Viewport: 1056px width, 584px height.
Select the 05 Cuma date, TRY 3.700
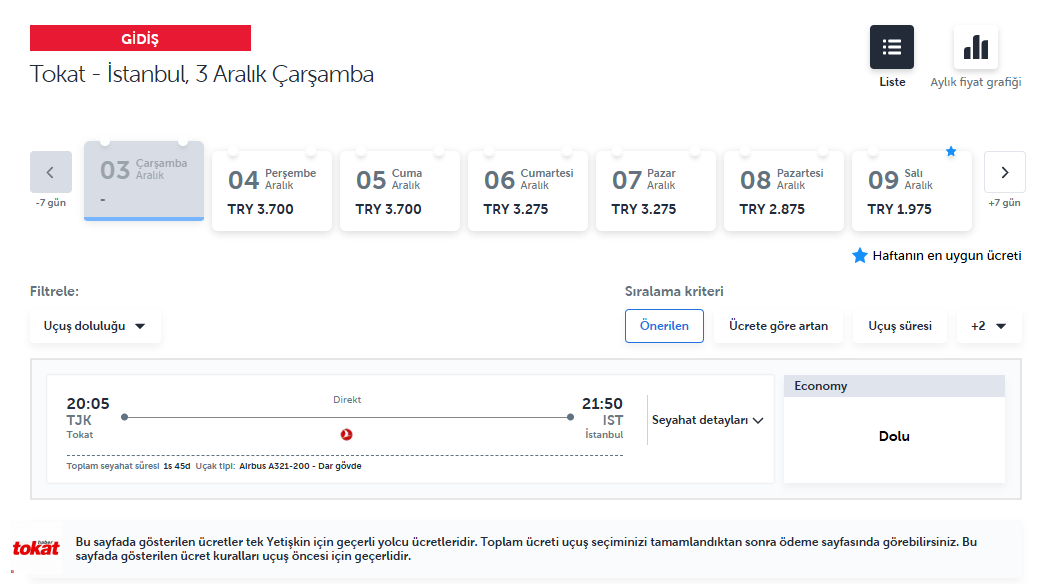[400, 191]
